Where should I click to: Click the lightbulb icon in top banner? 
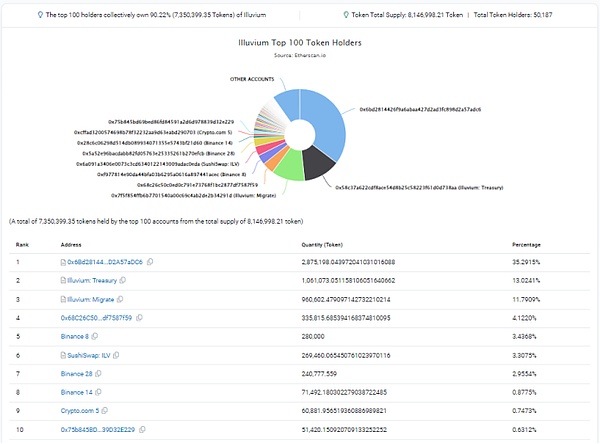[x=39, y=14]
